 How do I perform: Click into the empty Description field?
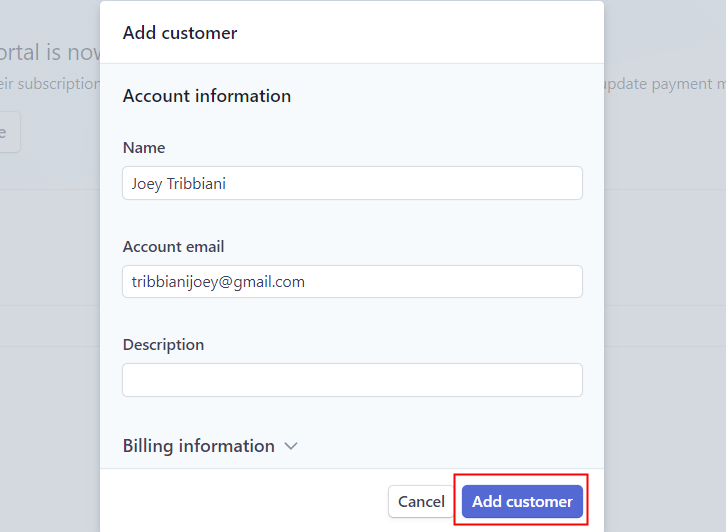pos(352,380)
